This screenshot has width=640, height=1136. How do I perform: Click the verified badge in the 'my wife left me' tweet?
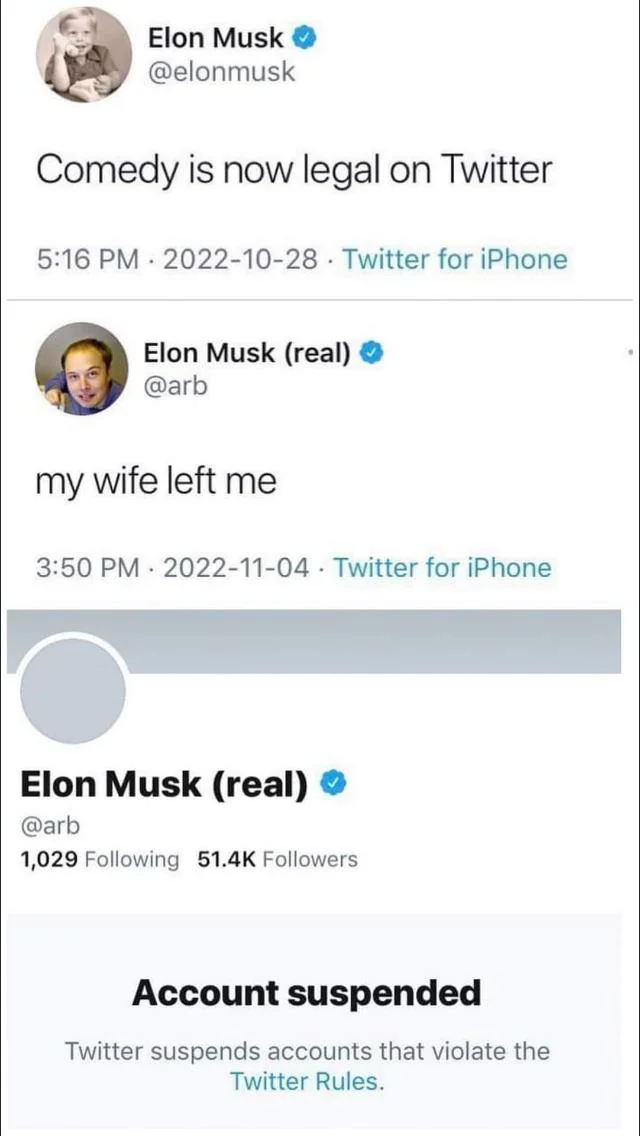click(x=372, y=352)
